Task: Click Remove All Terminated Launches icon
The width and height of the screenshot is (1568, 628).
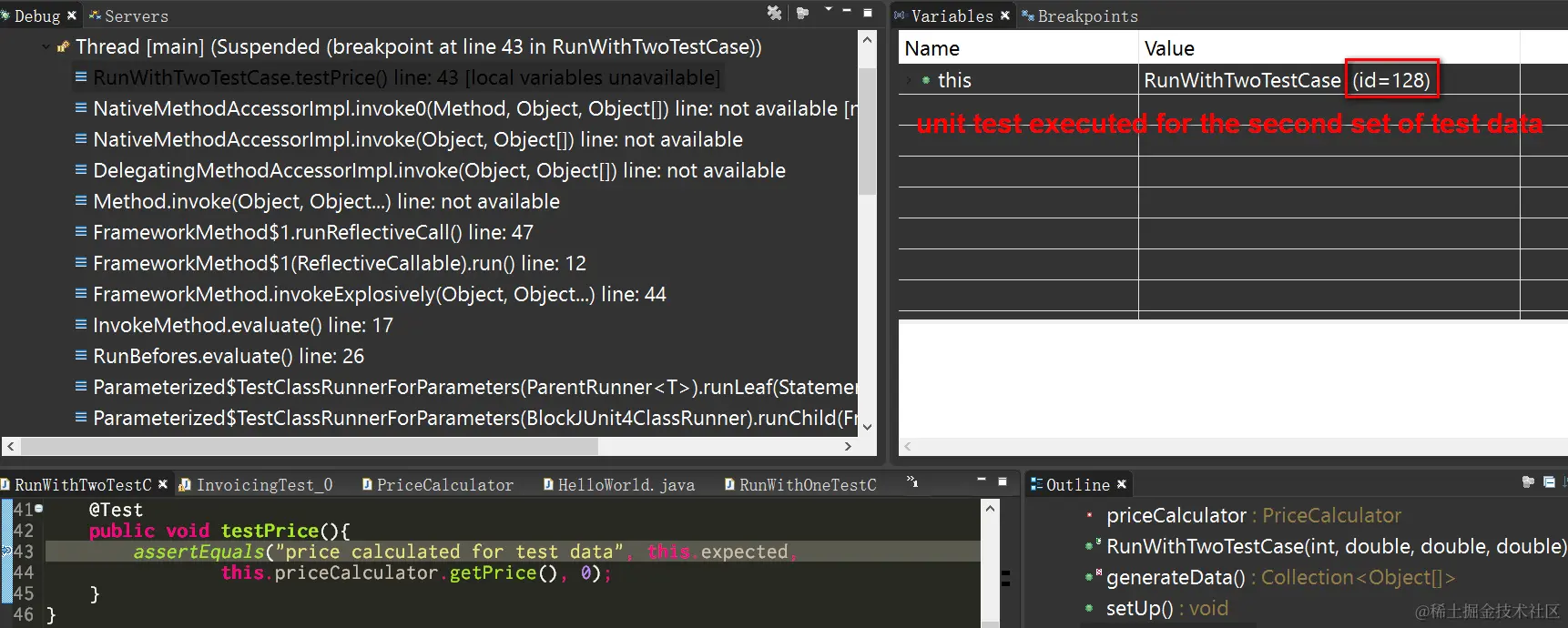Action: (x=774, y=12)
